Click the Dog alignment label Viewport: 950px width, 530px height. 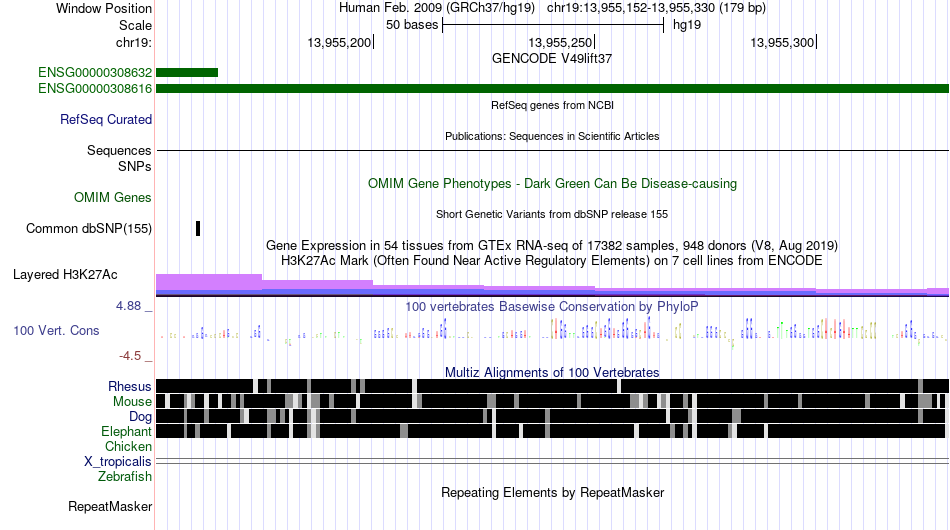[141, 417]
